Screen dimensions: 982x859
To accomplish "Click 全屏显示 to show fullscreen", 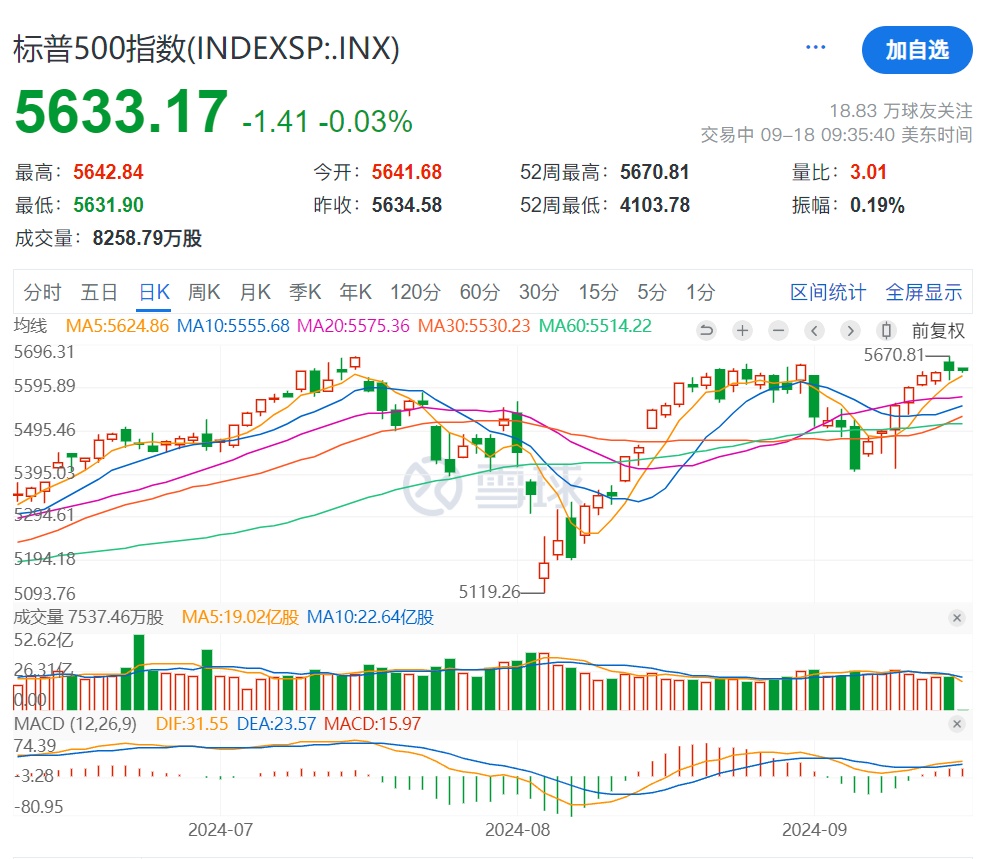I will click(x=923, y=292).
